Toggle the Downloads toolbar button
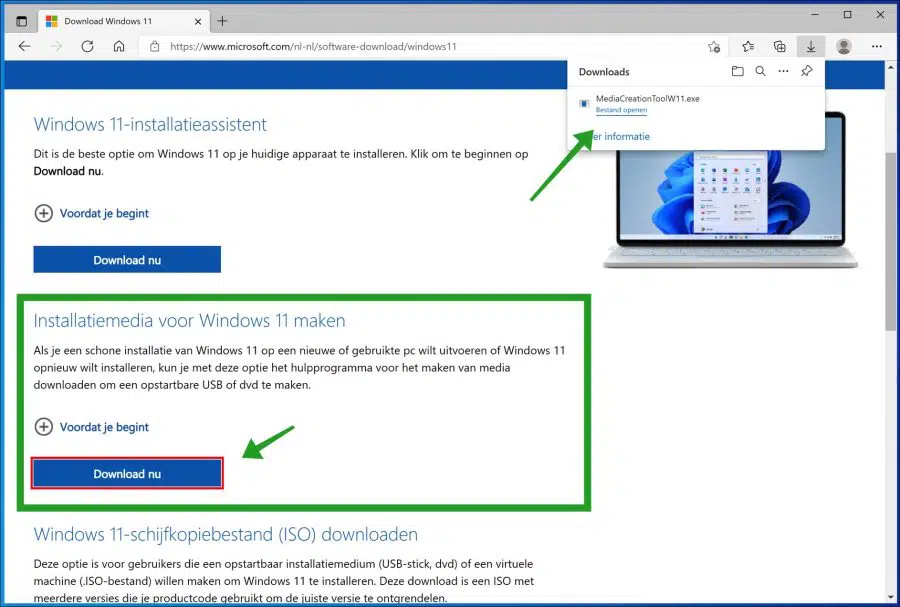Image resolution: width=900 pixels, height=607 pixels. (810, 46)
